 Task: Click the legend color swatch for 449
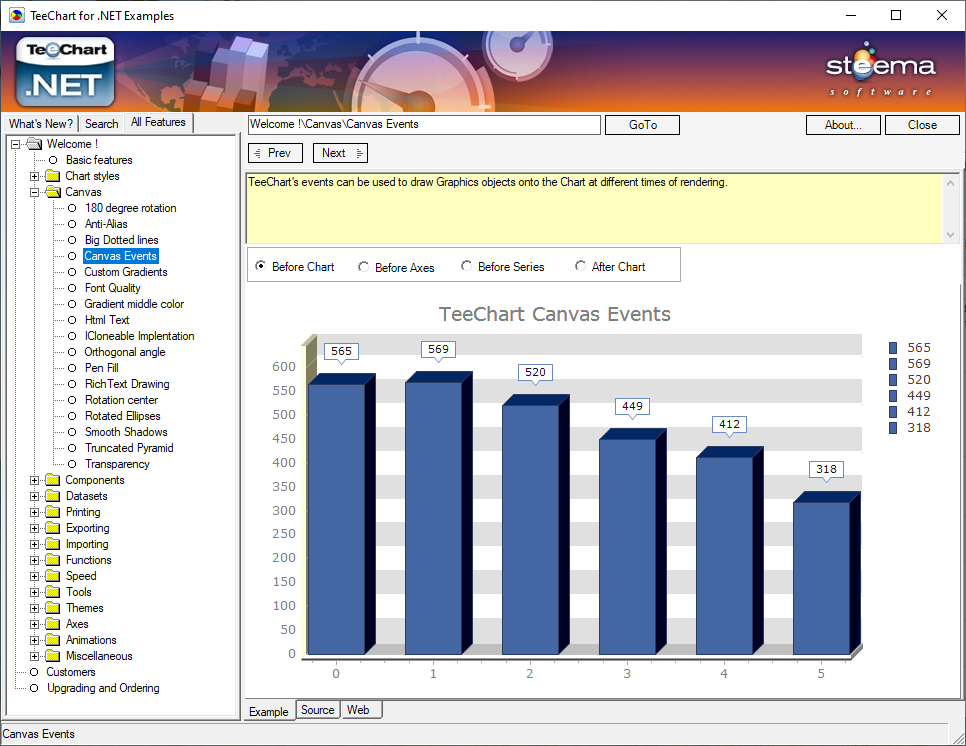coord(893,396)
